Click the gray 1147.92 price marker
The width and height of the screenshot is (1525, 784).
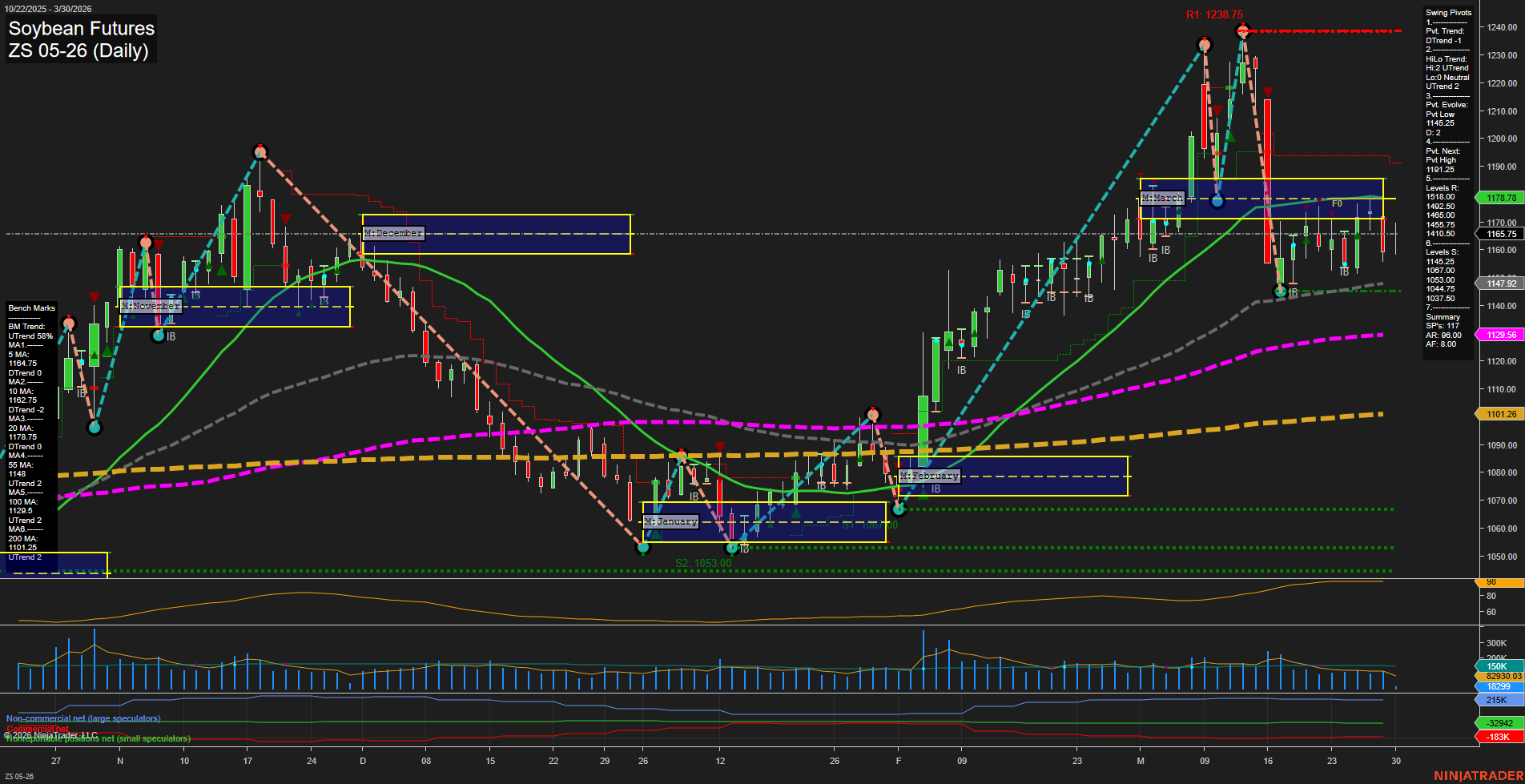coord(1499,283)
